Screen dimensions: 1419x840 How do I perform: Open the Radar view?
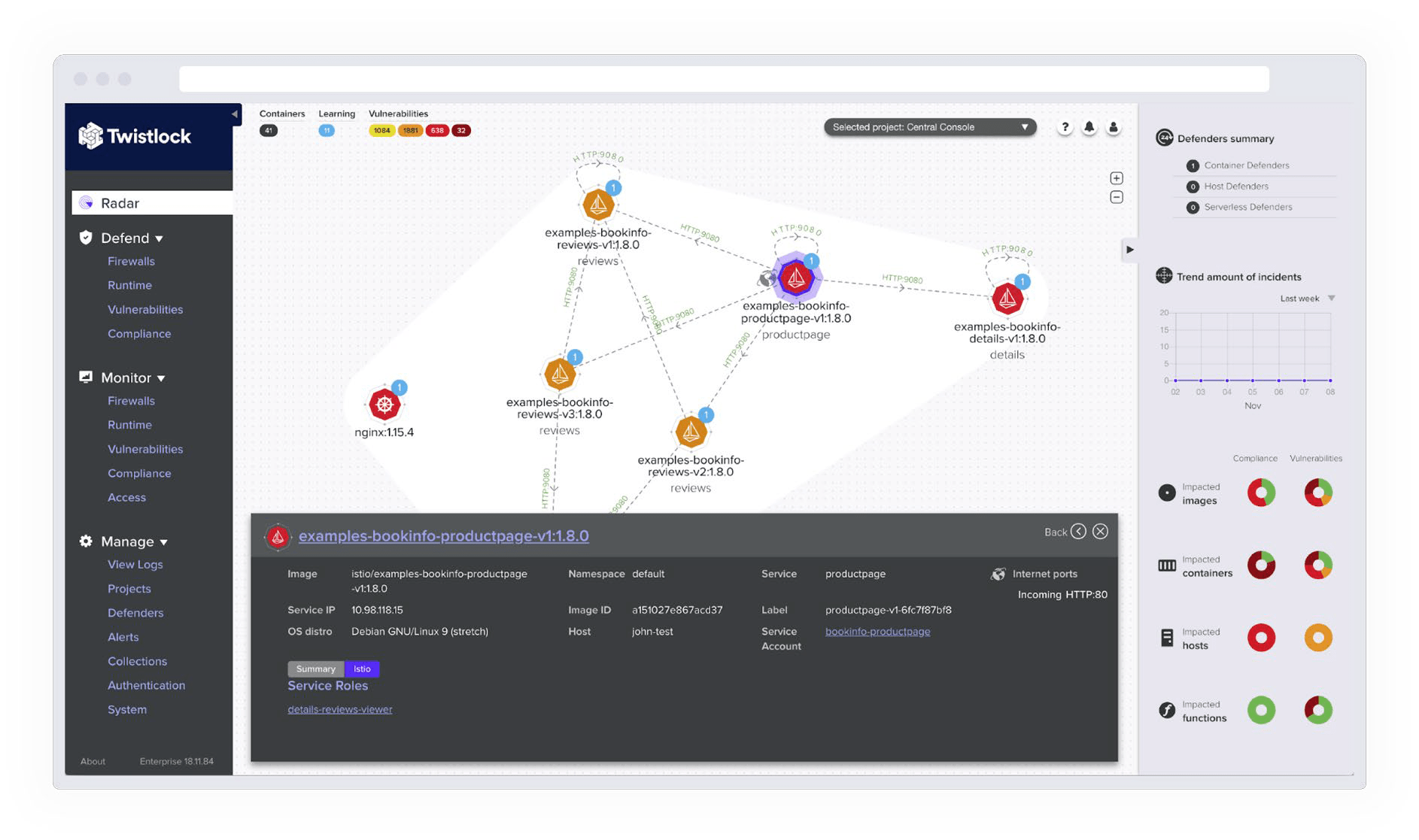click(x=152, y=203)
